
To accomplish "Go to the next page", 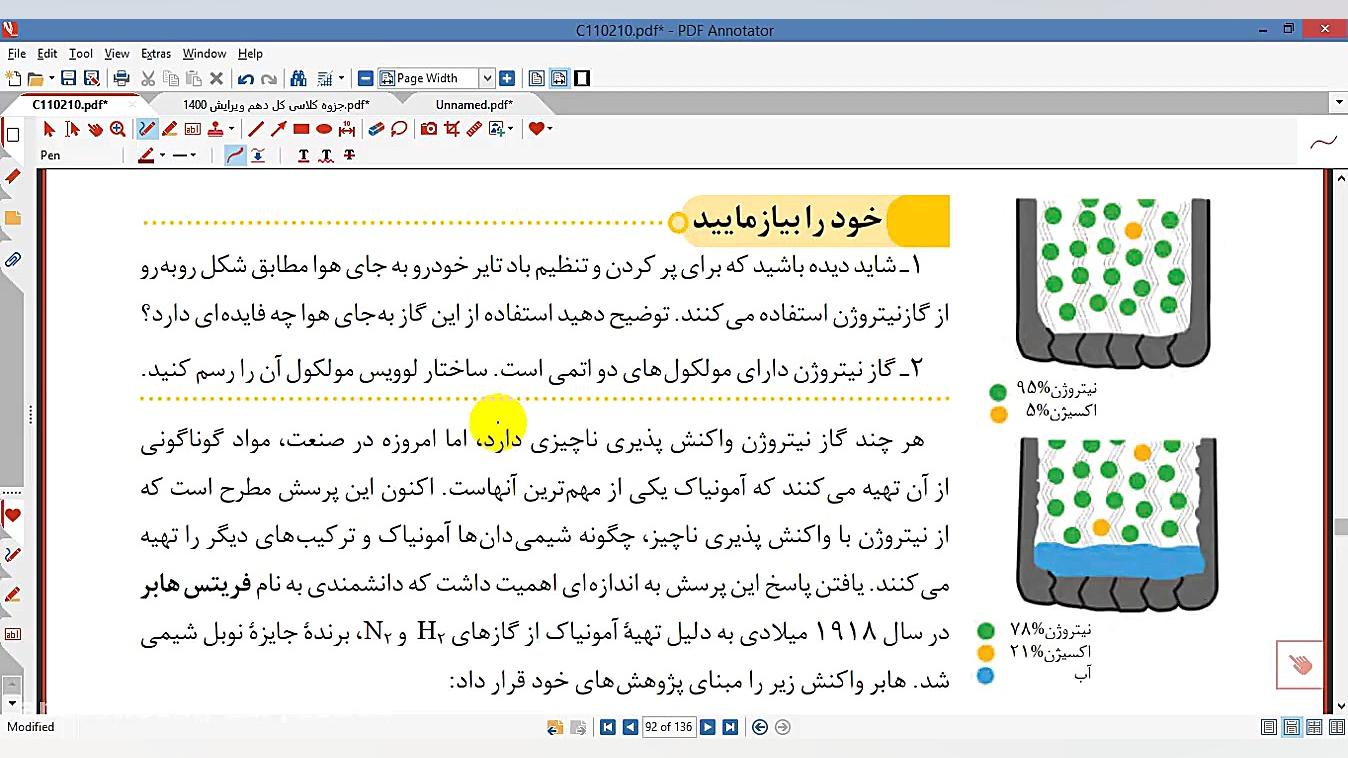I will pos(707,728).
